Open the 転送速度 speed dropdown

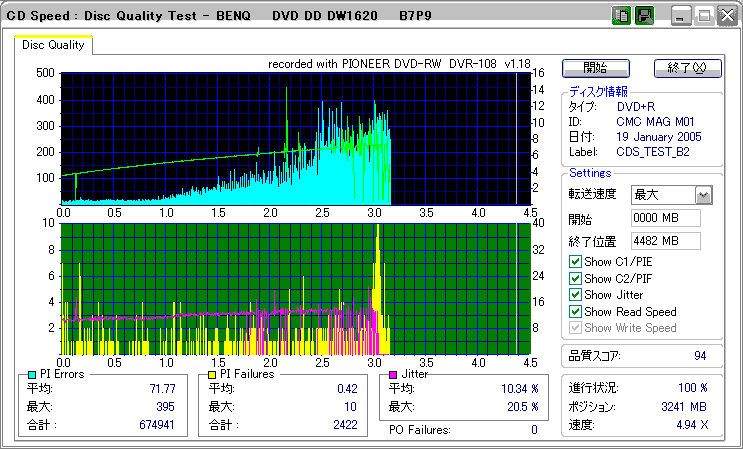tap(703, 195)
